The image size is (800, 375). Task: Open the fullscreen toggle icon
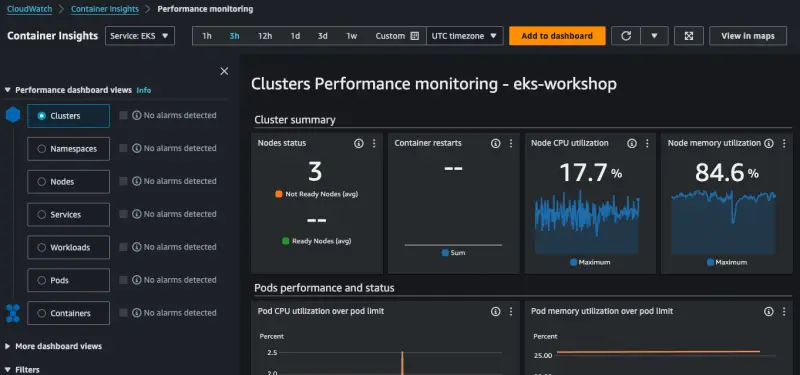[x=689, y=36]
